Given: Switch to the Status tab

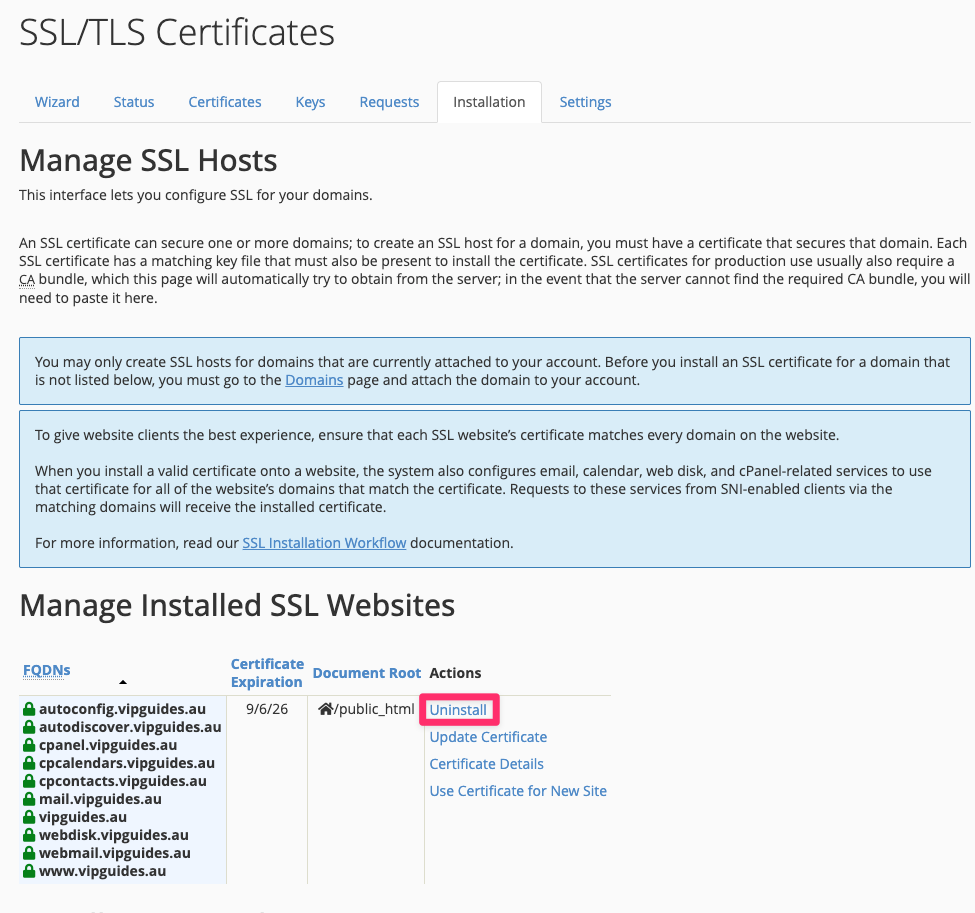Looking at the screenshot, I should 134,102.
